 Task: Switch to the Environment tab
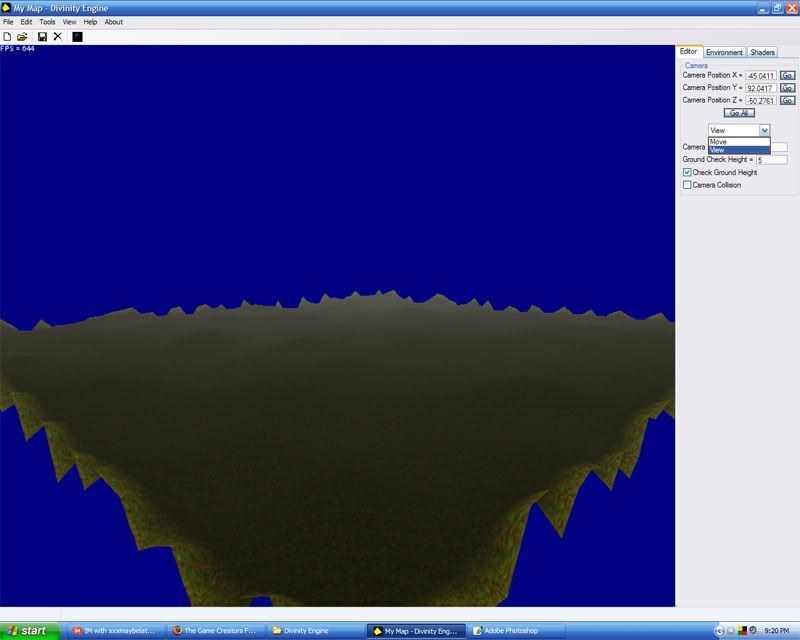pyautogui.click(x=724, y=52)
